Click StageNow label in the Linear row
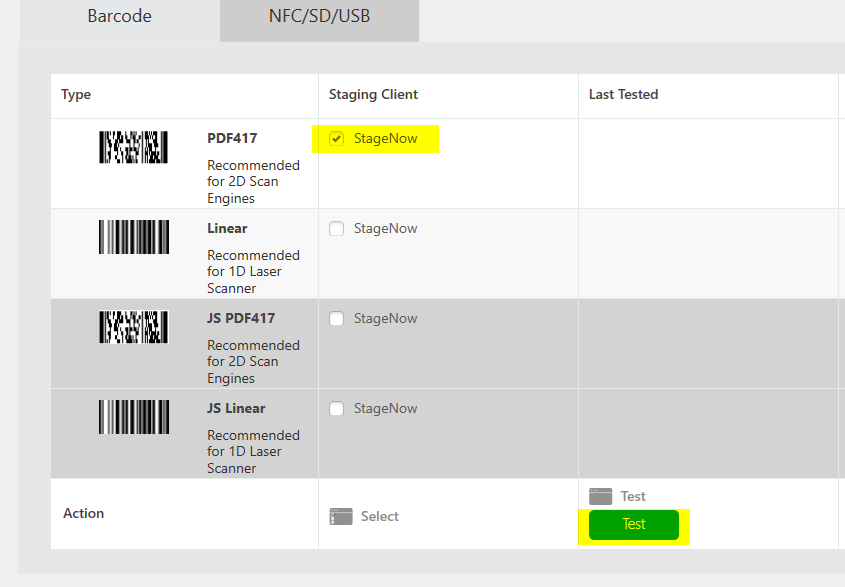Image resolution: width=845 pixels, height=587 pixels. point(385,229)
